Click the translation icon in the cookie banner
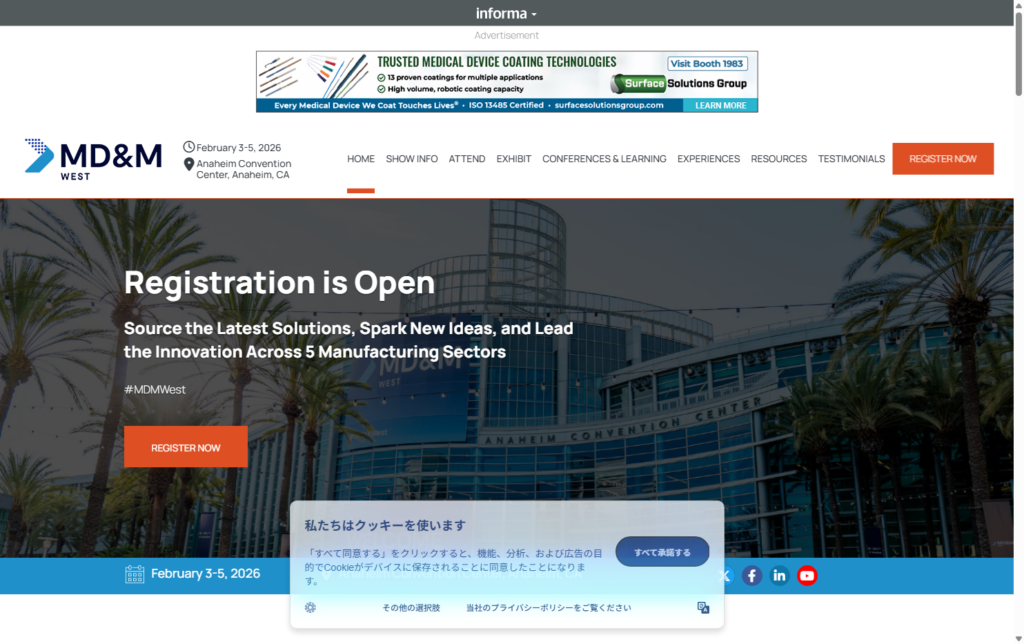This screenshot has width=1024, height=644. pyautogui.click(x=703, y=607)
